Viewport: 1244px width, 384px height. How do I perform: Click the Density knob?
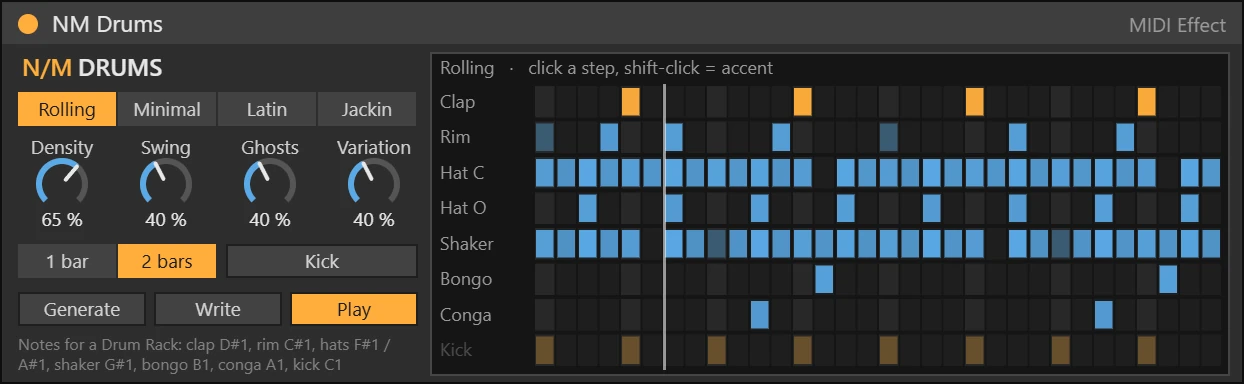point(62,185)
